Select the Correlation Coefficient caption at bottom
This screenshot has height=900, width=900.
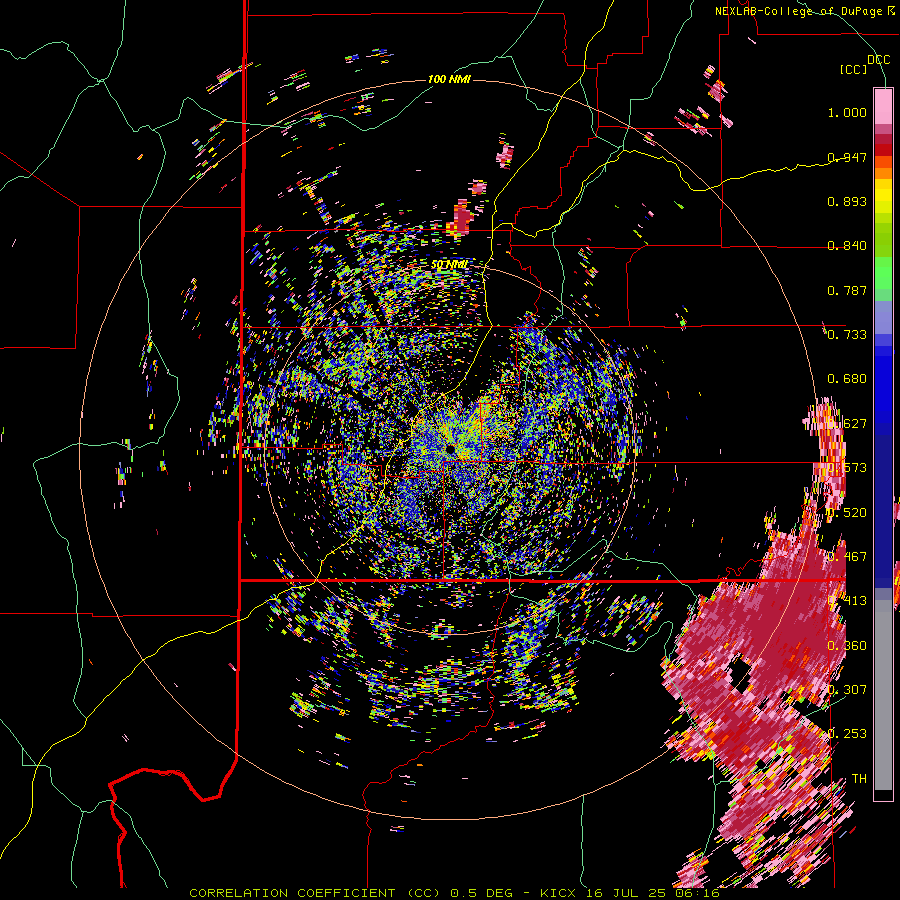pos(454,893)
